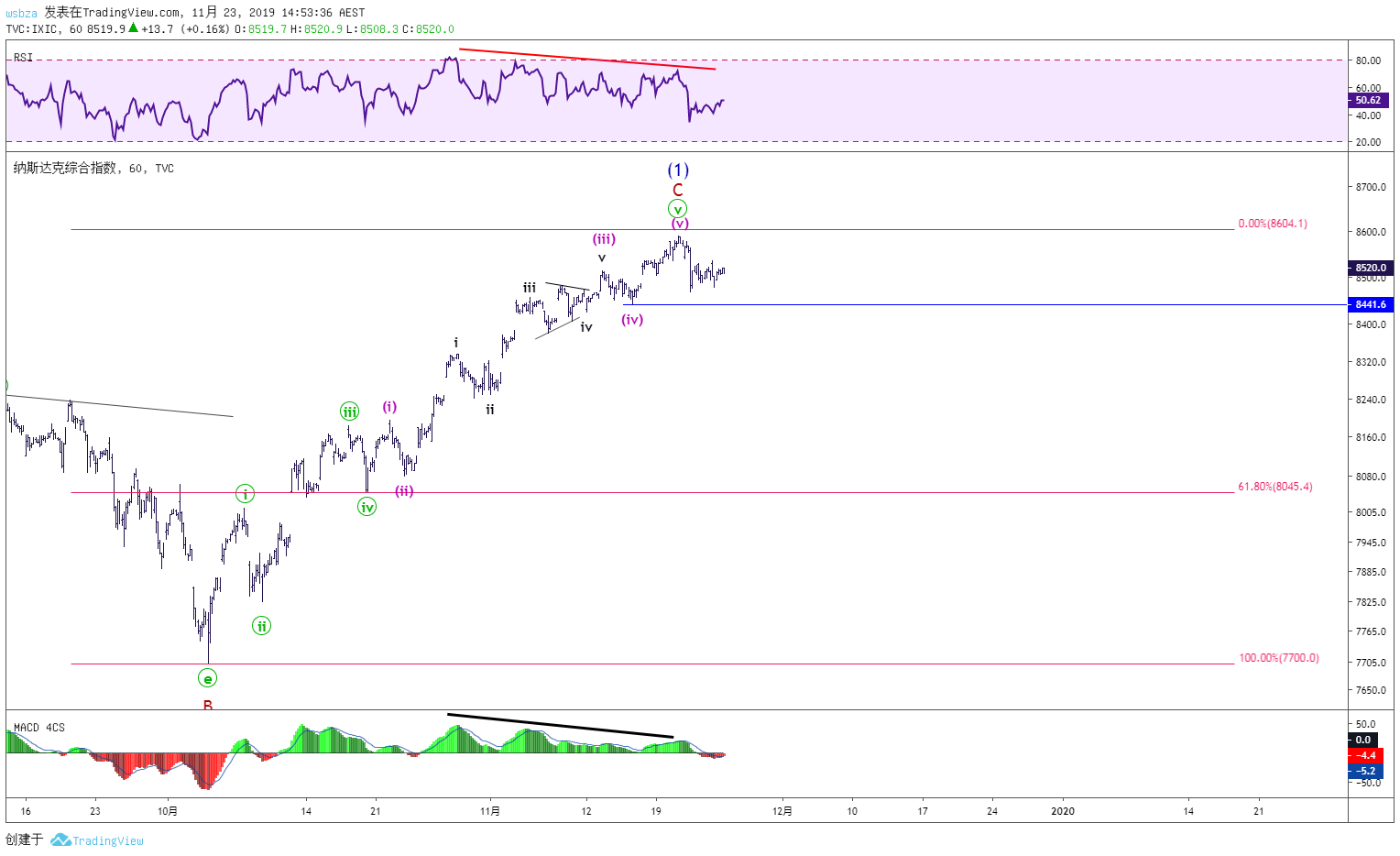Screen dimensions: 1400x856
Task: Select the magenta (ii) wave label
Action: coord(404,491)
